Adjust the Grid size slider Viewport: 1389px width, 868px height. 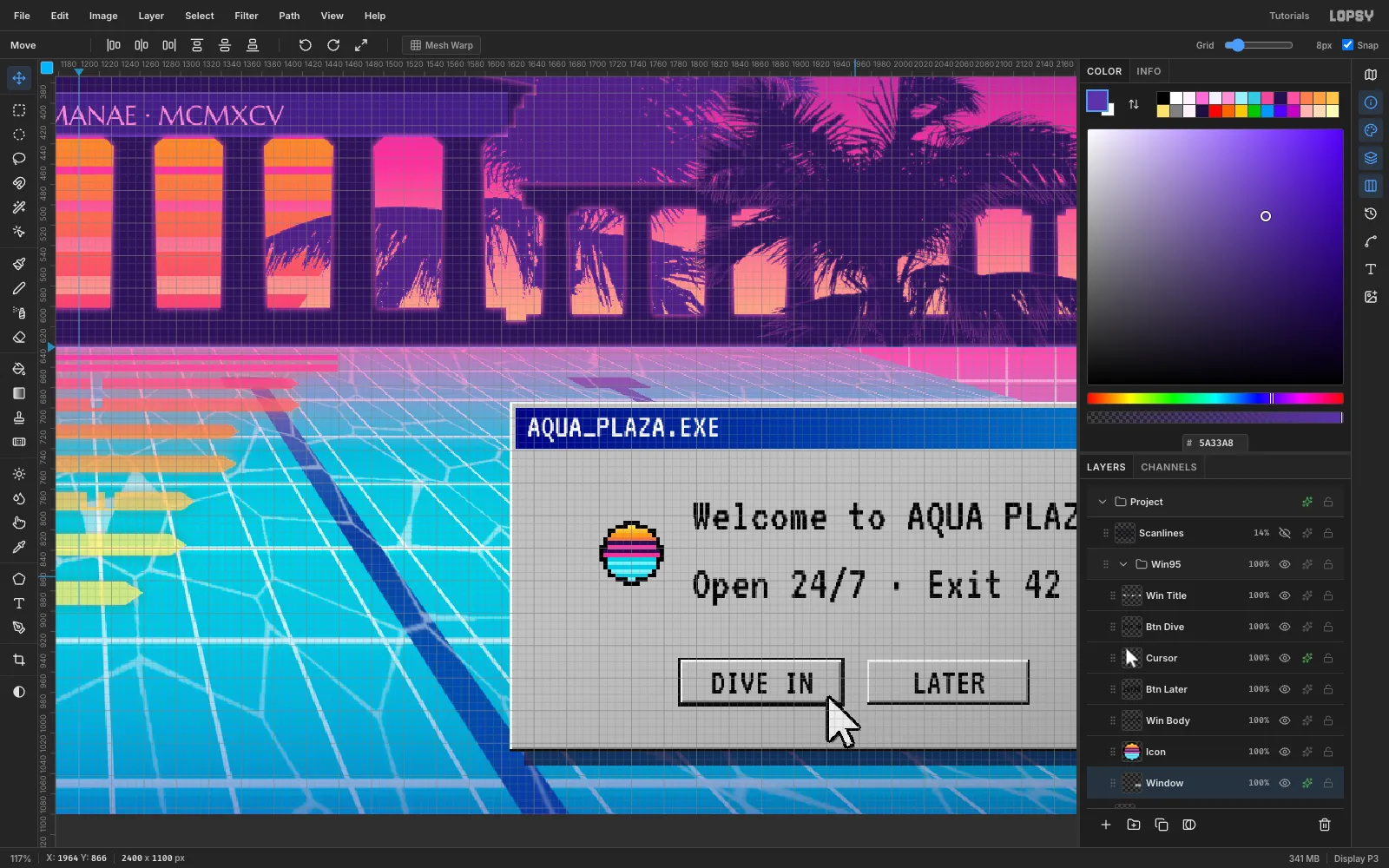[x=1259, y=45]
